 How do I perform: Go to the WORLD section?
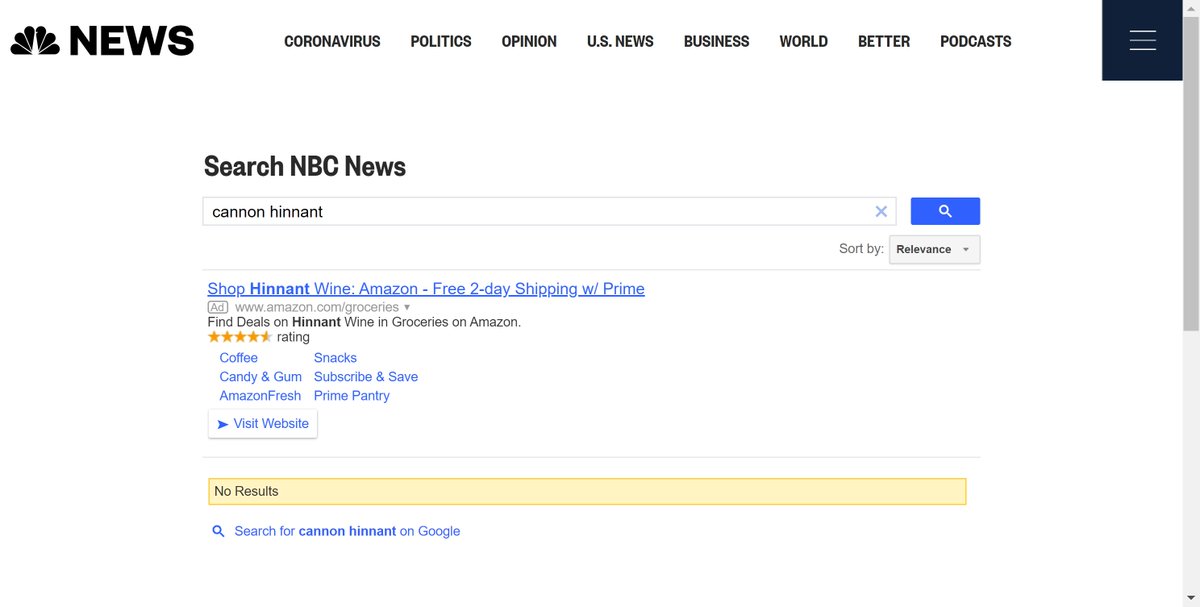(804, 41)
